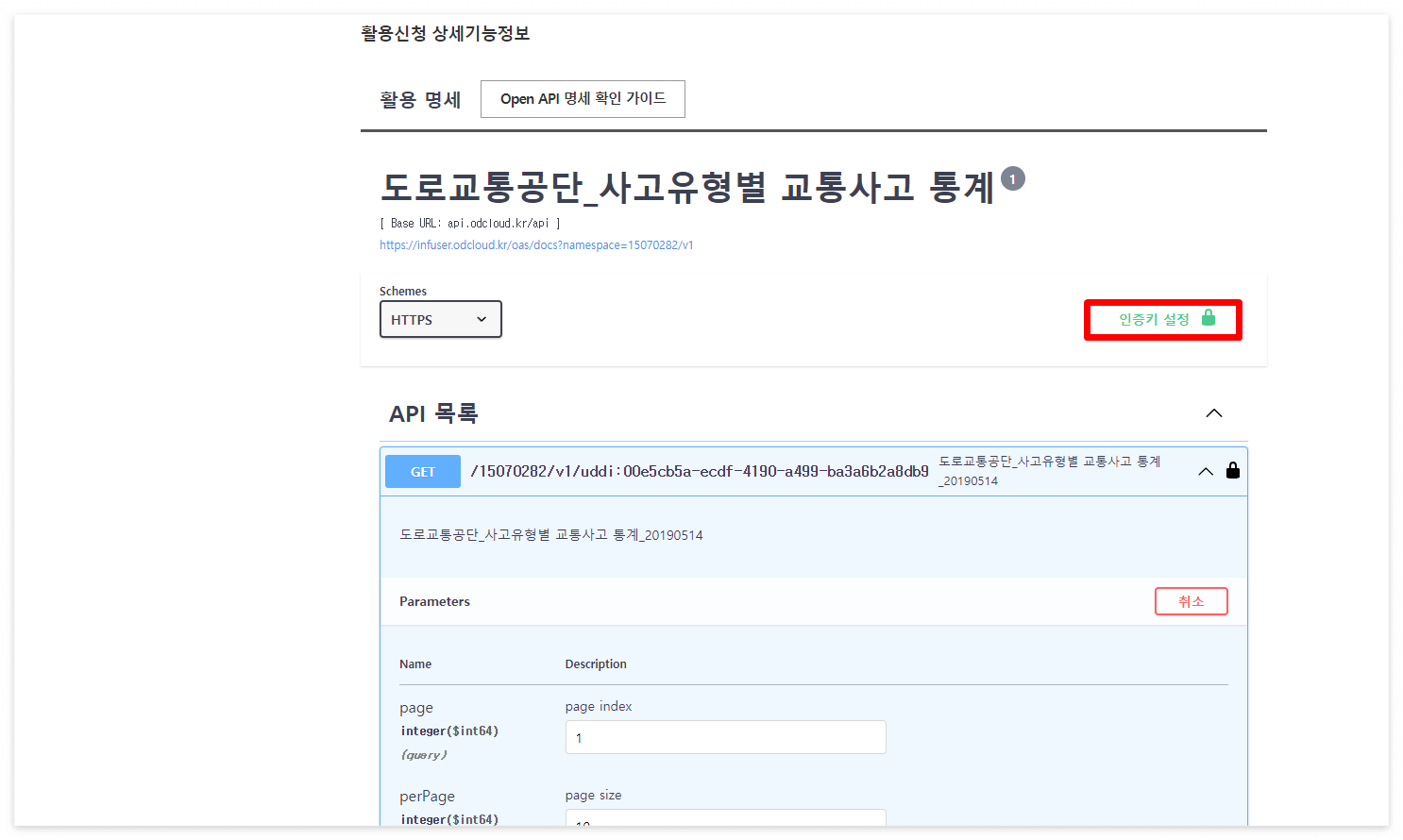Collapse the API 목록 section chevron
Screen dimensions: 1403x840
click(1214, 413)
